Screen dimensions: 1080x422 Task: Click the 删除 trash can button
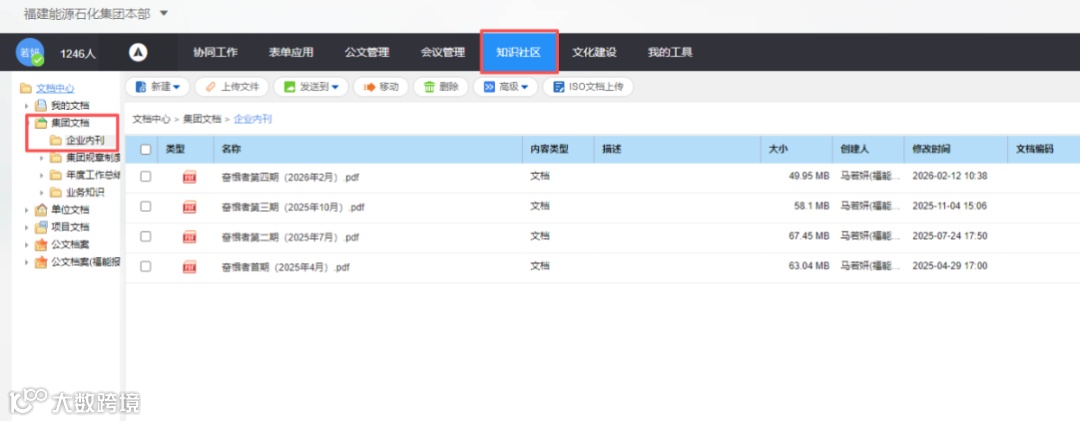click(441, 87)
